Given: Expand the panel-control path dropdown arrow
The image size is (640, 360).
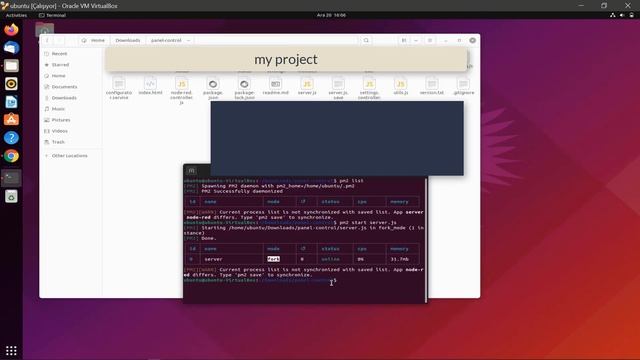Looking at the screenshot, I should [188, 40].
